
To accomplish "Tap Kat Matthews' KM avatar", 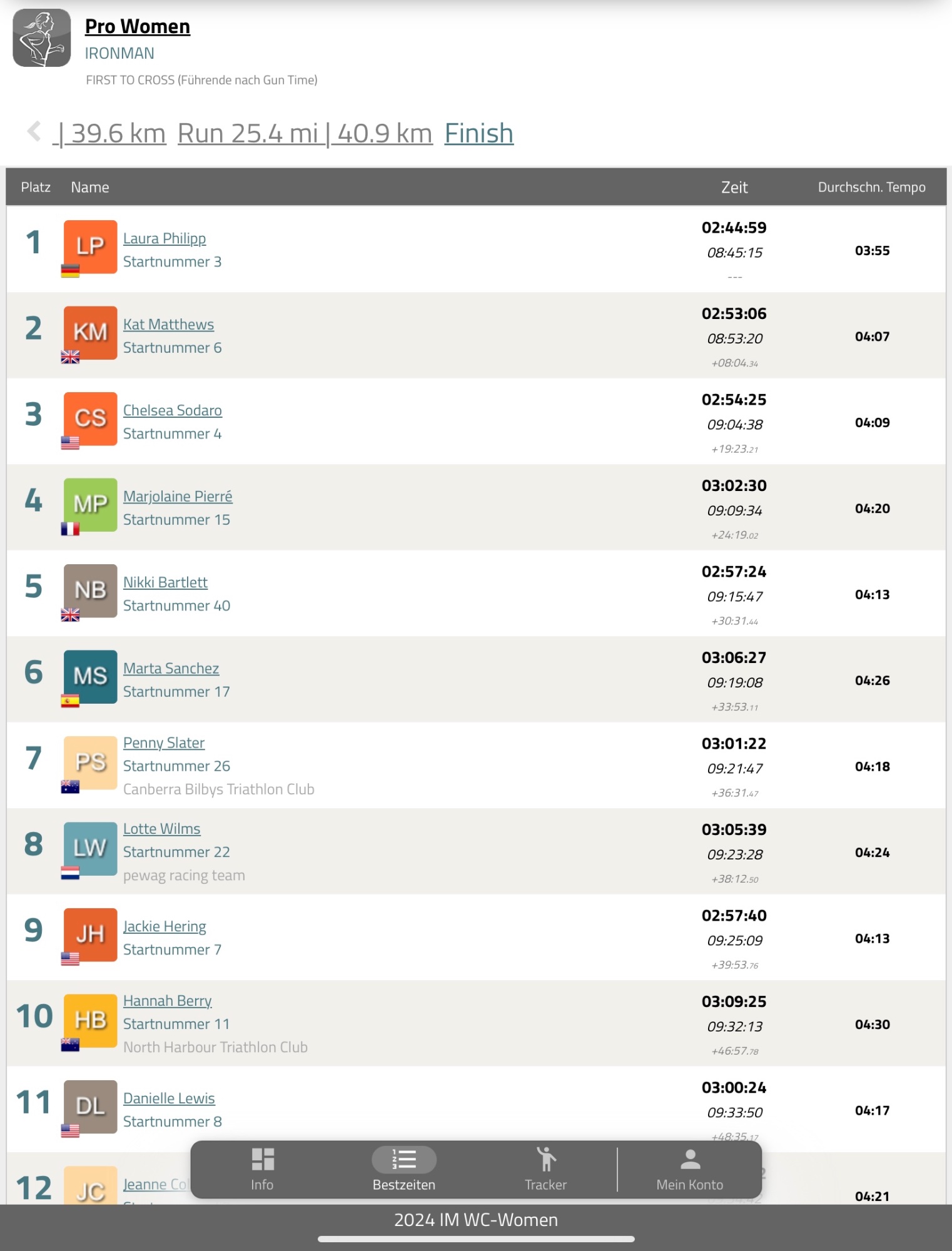I will 90,333.
